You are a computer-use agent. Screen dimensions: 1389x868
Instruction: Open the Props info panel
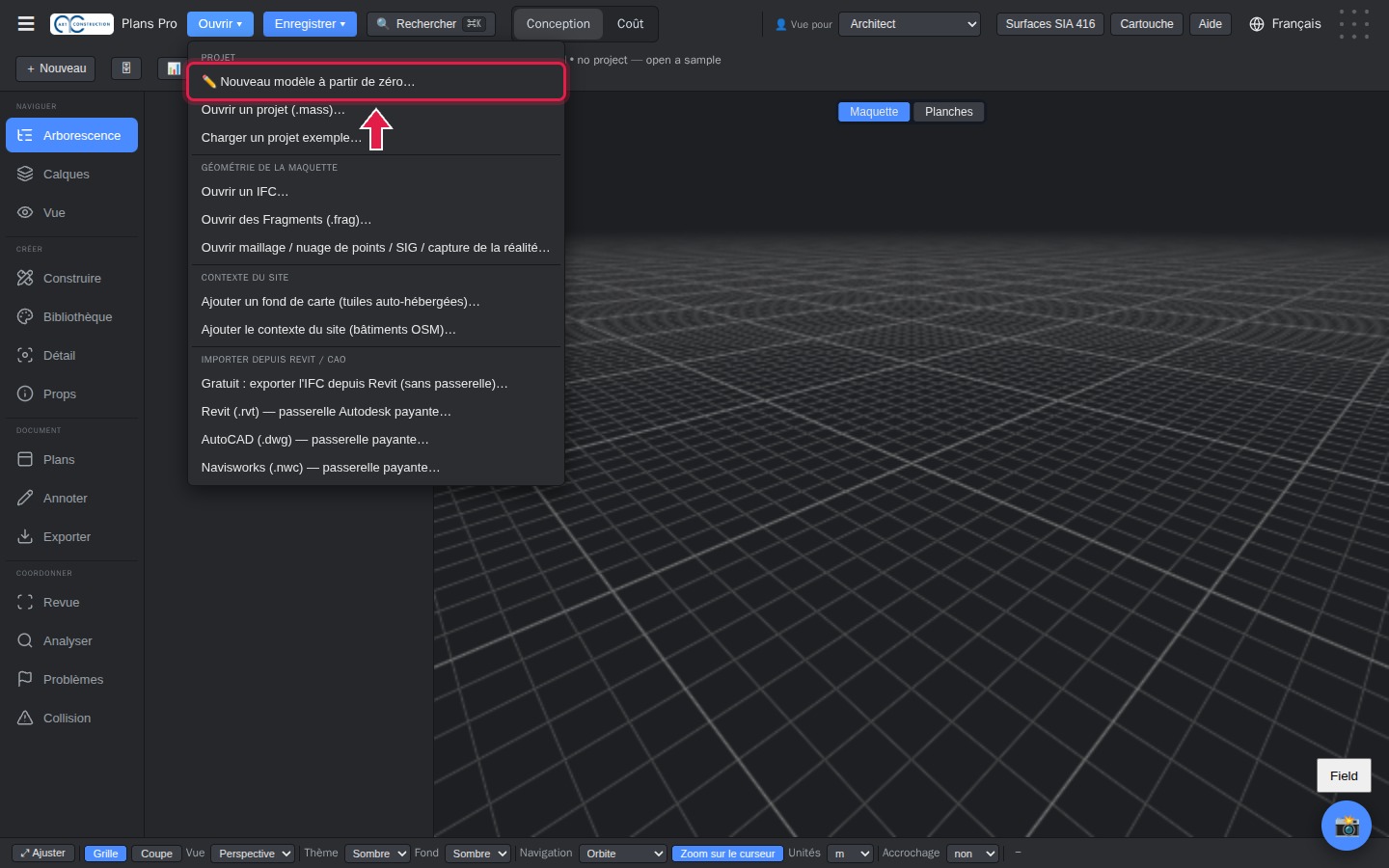[71, 394]
